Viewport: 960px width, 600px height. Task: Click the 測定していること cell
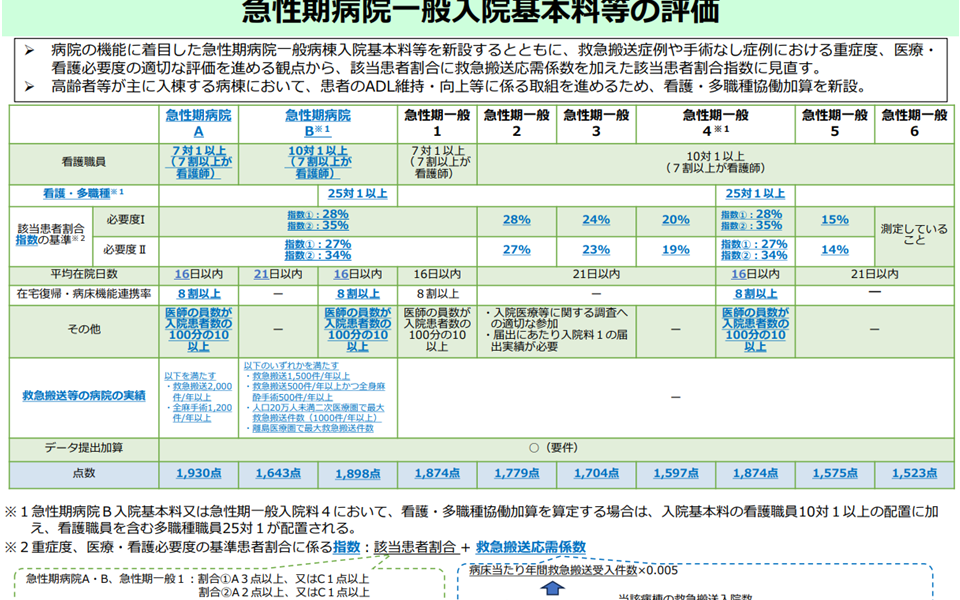pos(913,235)
